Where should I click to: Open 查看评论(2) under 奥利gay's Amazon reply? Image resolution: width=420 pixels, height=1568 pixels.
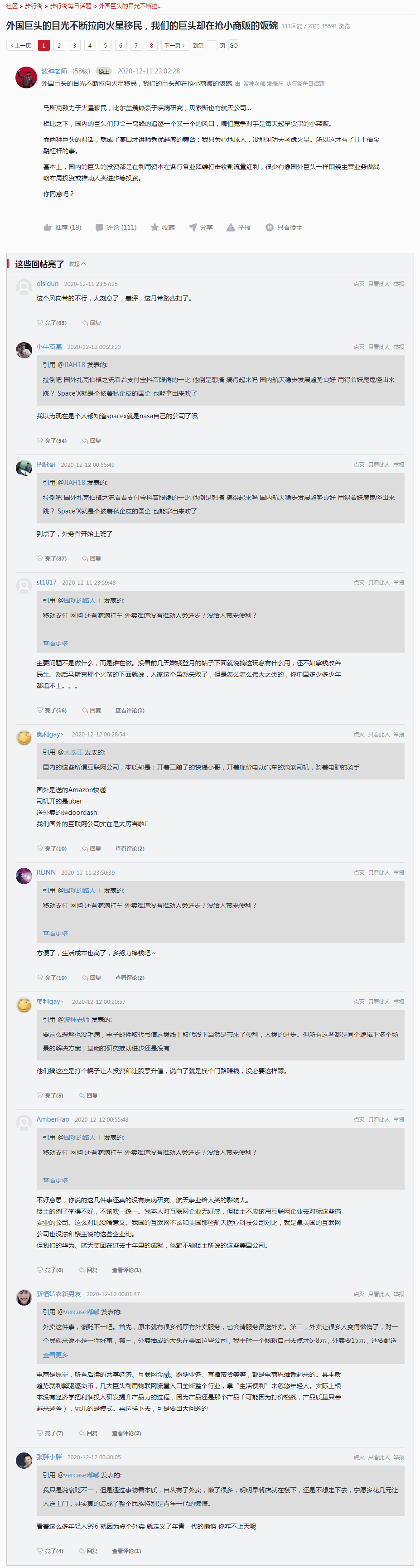[x=130, y=848]
